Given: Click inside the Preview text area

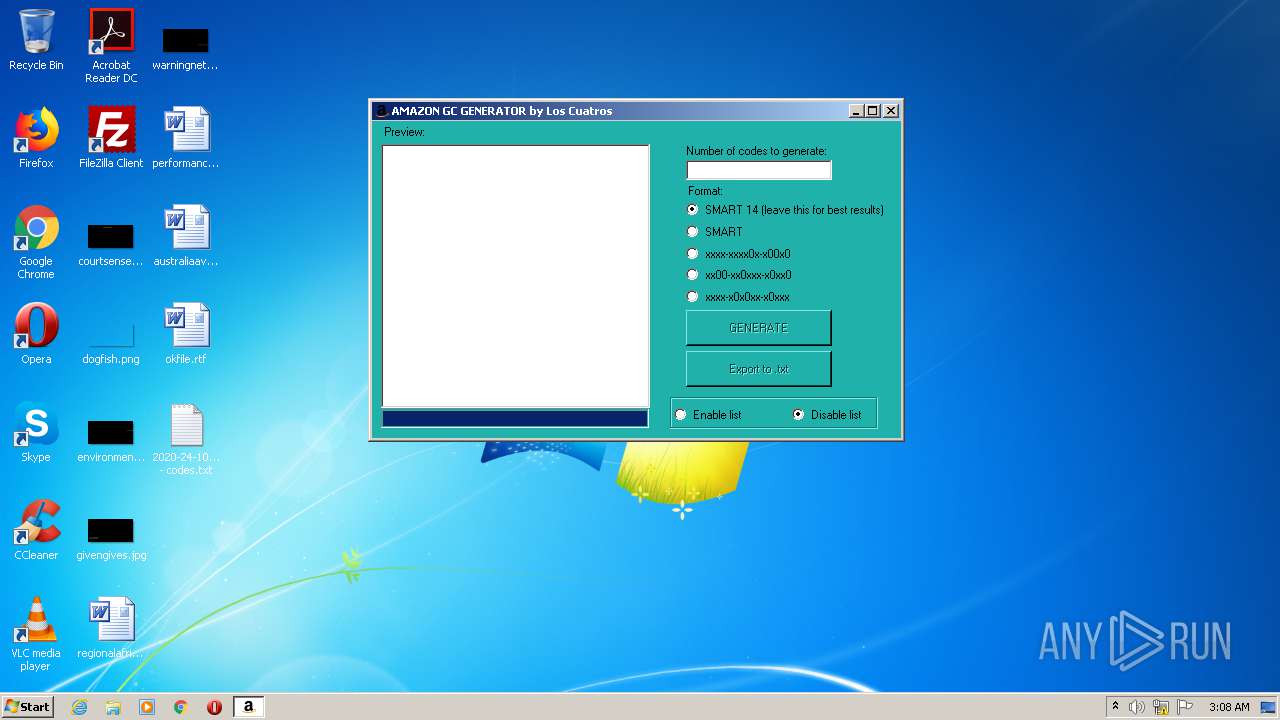Looking at the screenshot, I should [x=516, y=276].
